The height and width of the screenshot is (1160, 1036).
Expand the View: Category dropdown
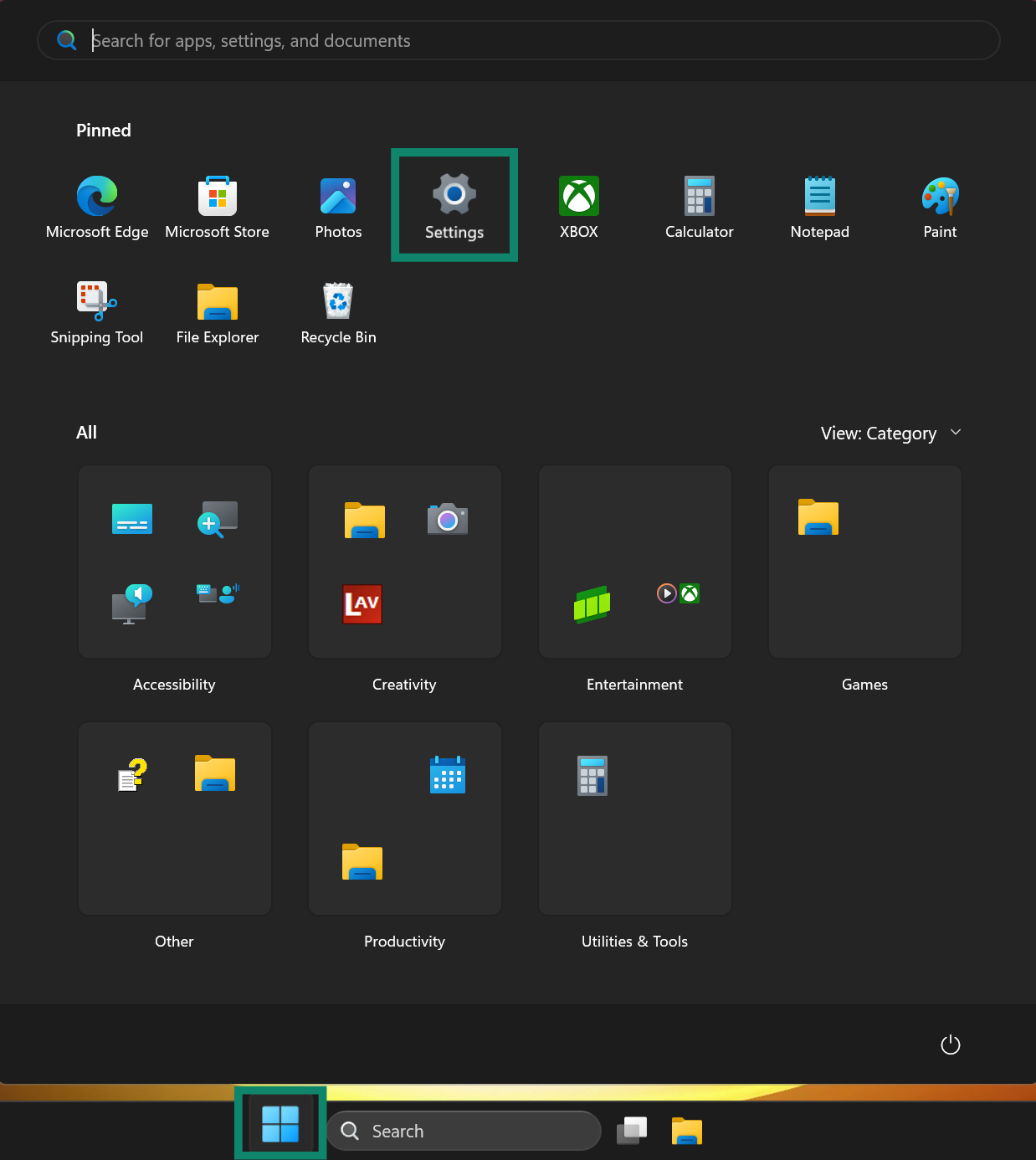coord(890,433)
